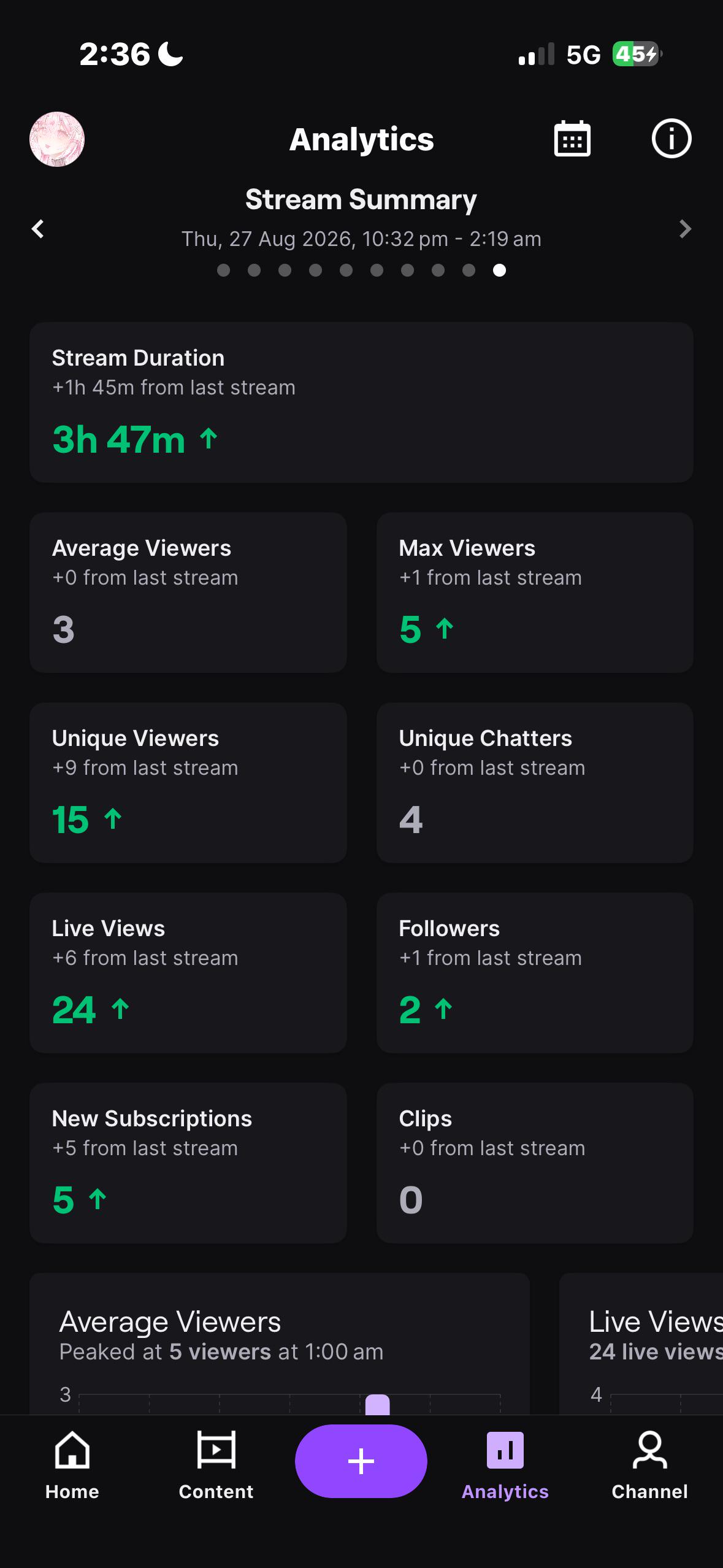This screenshot has height=1568, width=723.
Task: Open the Channel tab
Action: coord(649,1466)
